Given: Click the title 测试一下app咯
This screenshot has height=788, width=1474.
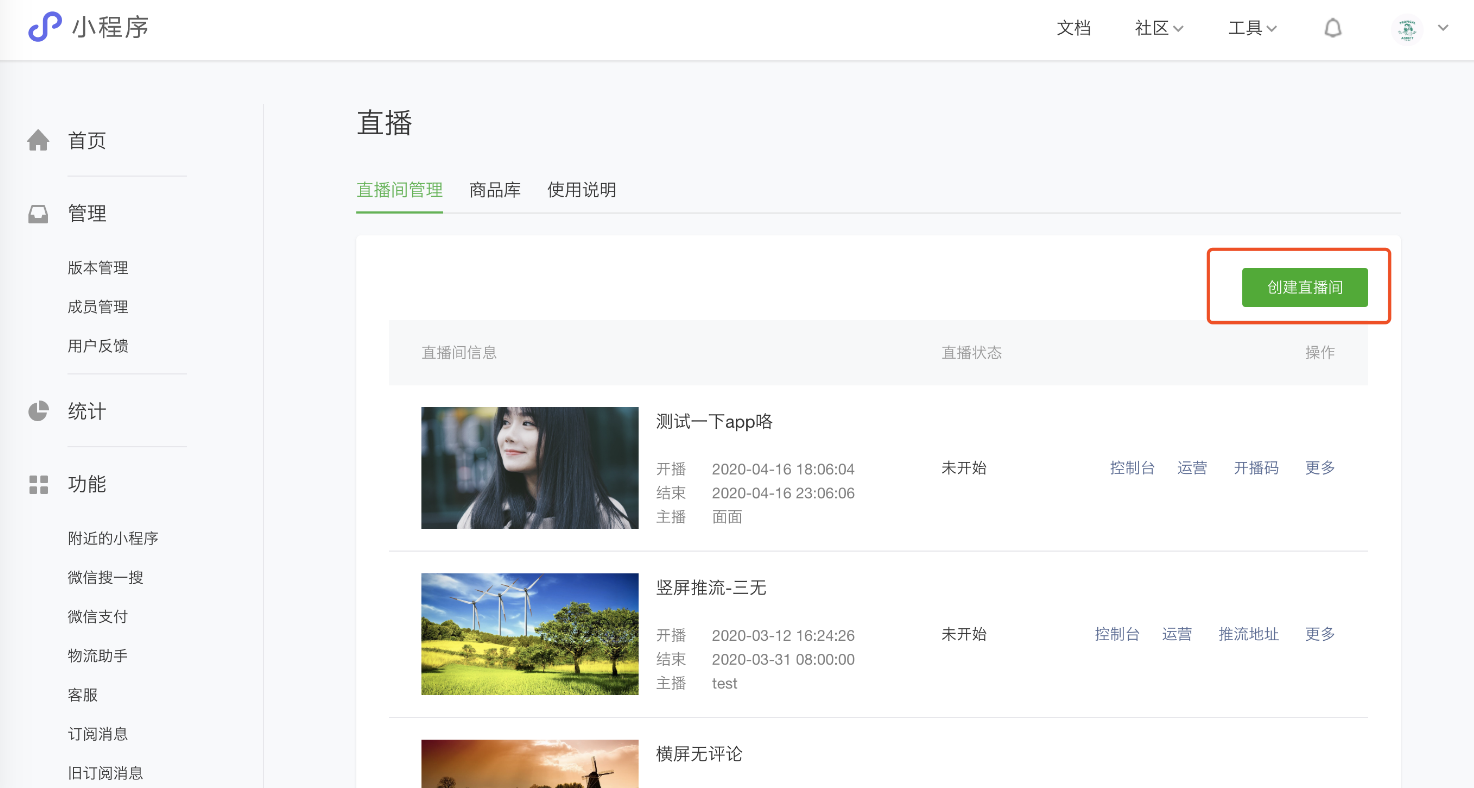Looking at the screenshot, I should tap(714, 422).
